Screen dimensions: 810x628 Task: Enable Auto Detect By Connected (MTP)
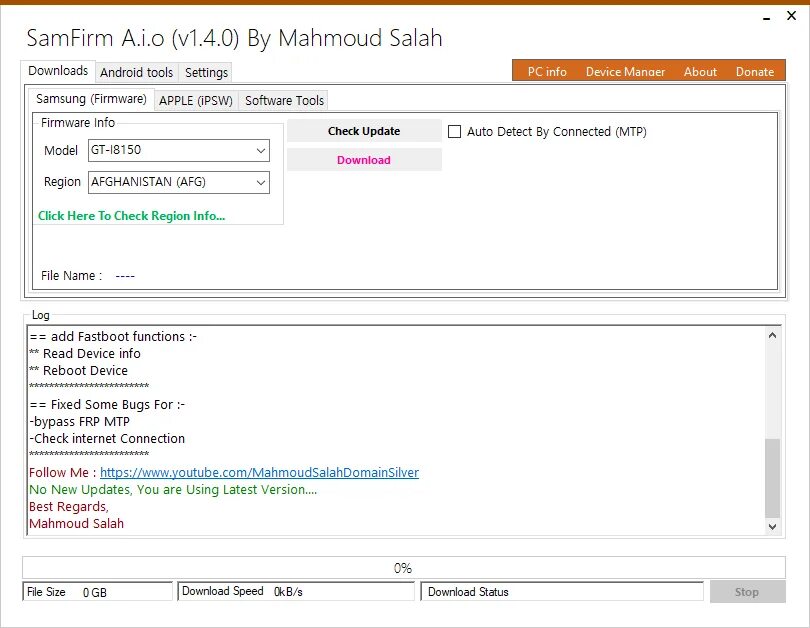coord(455,131)
